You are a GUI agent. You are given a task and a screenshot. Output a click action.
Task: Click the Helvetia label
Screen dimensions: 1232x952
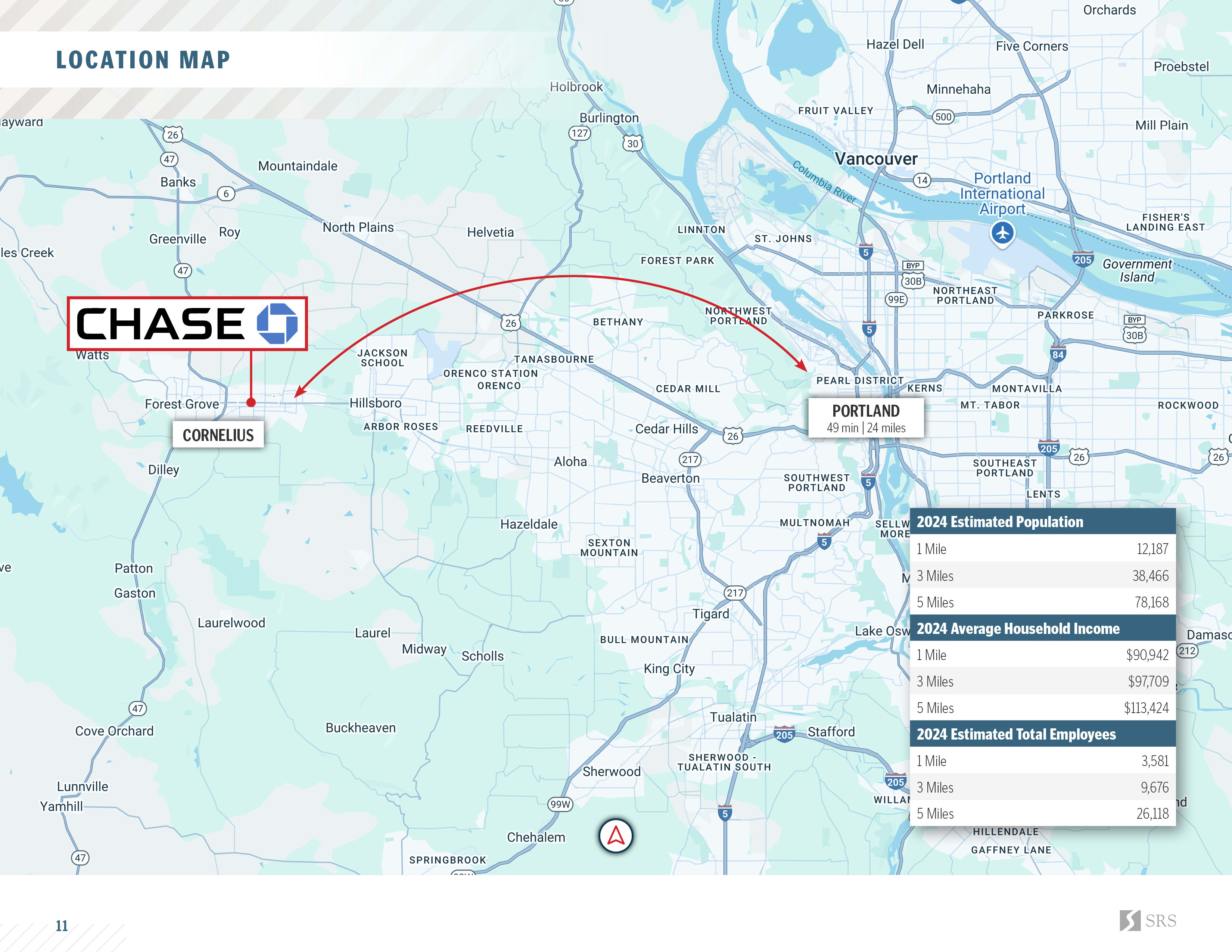(x=490, y=232)
